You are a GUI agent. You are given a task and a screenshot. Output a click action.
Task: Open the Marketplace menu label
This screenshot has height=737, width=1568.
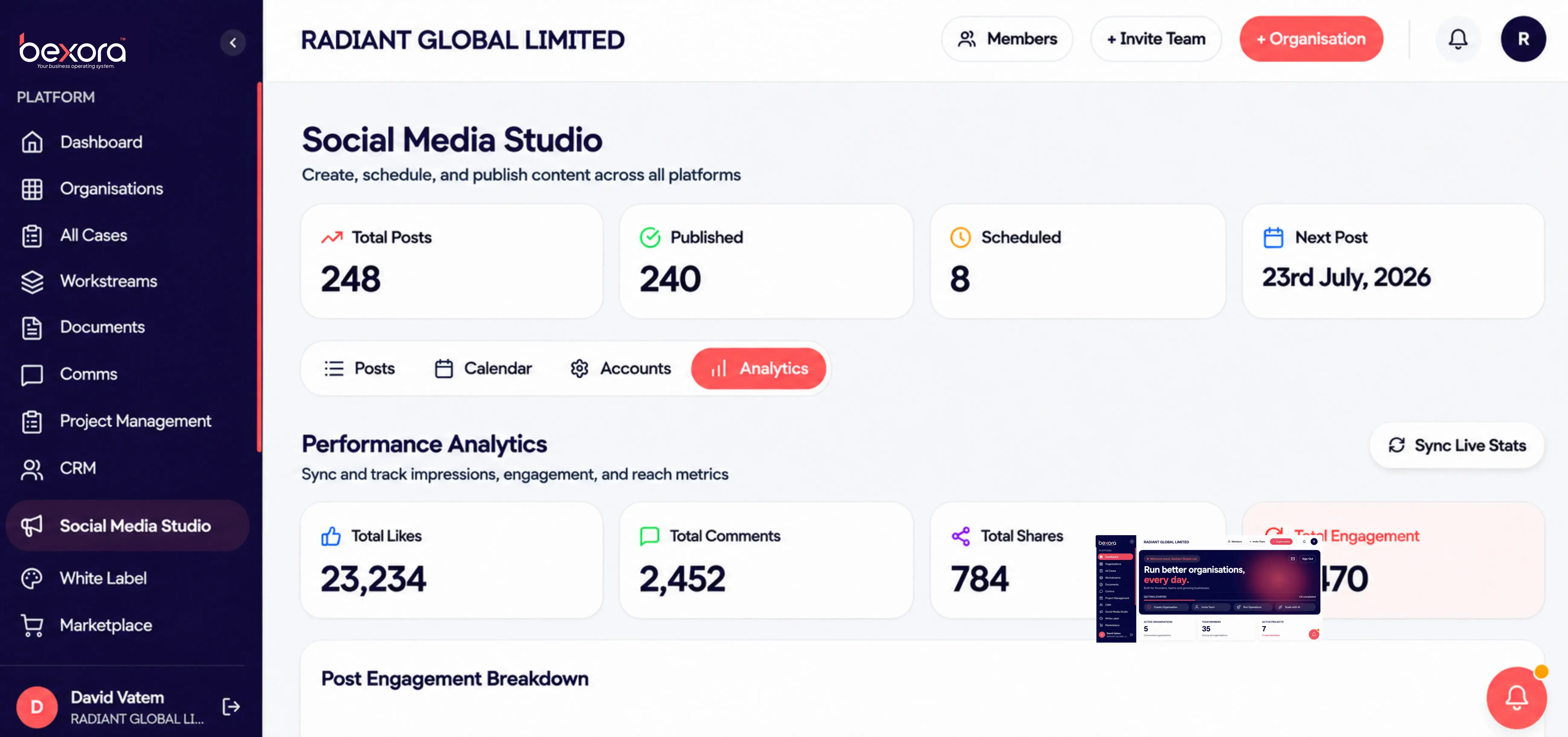click(106, 625)
